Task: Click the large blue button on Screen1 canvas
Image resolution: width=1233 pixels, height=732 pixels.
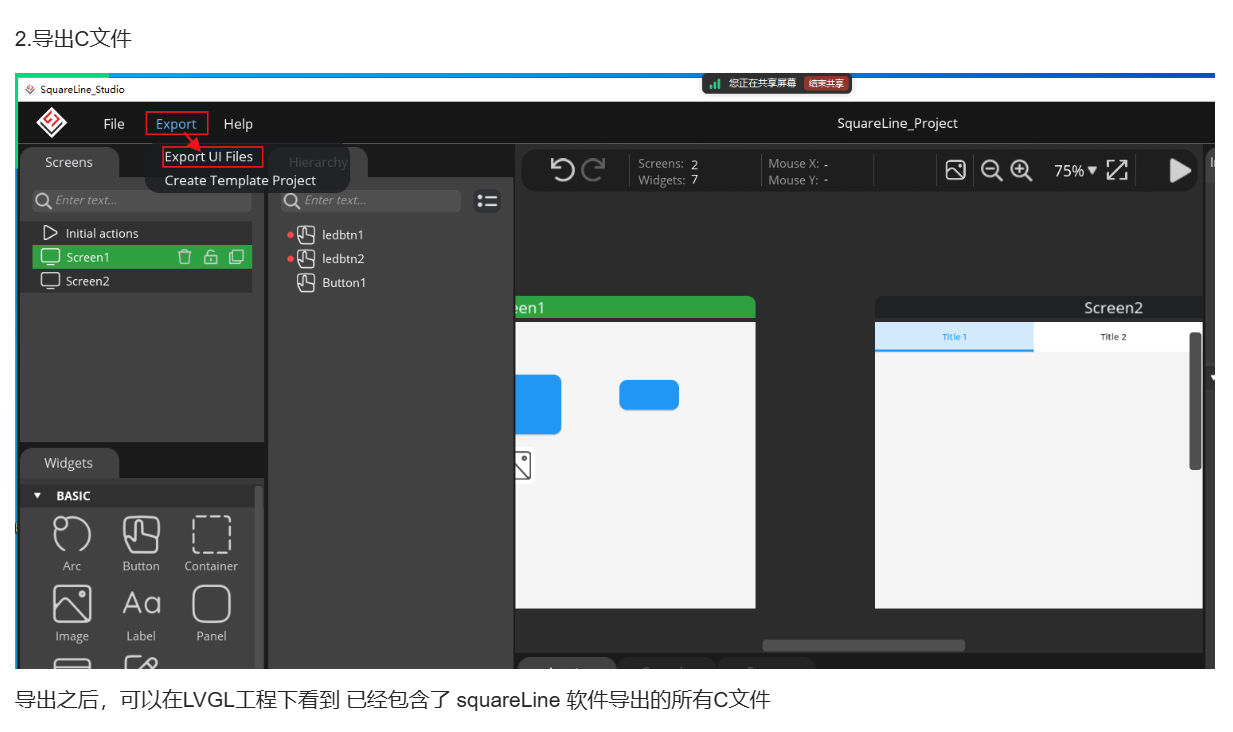Action: pyautogui.click(x=538, y=404)
